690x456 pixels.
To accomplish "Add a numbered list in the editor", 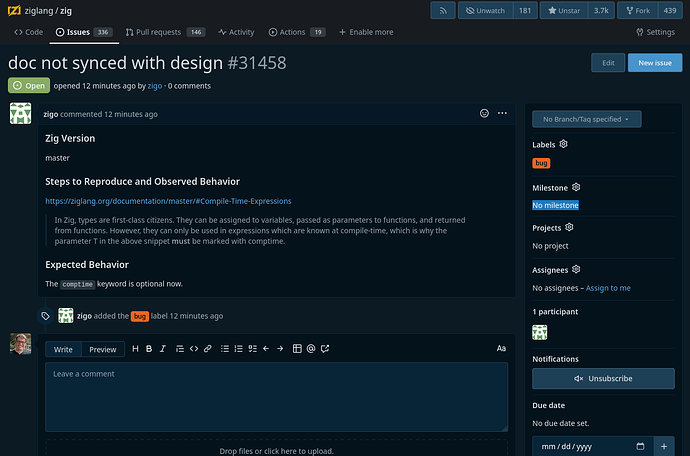I will pyautogui.click(x=239, y=349).
